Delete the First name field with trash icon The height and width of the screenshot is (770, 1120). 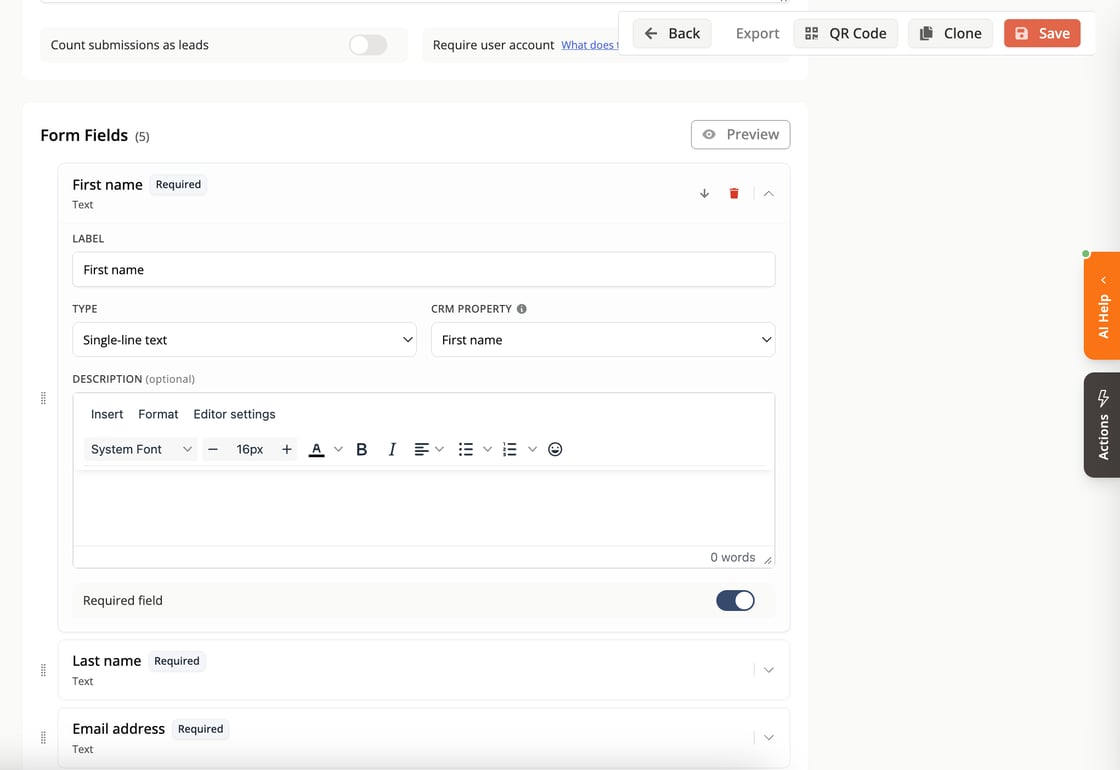tap(734, 194)
